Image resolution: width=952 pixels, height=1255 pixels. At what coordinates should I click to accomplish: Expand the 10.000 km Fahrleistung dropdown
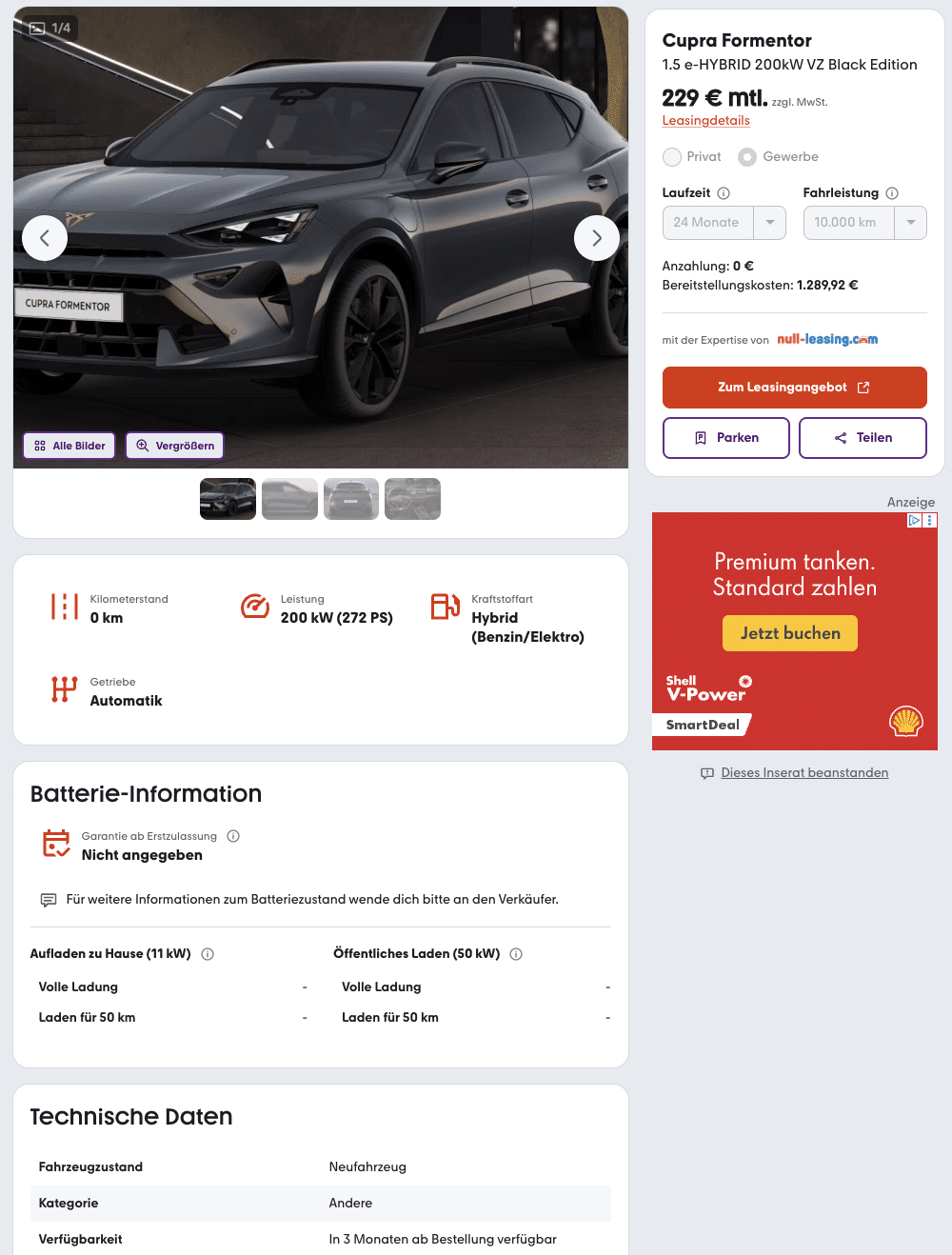click(x=865, y=223)
